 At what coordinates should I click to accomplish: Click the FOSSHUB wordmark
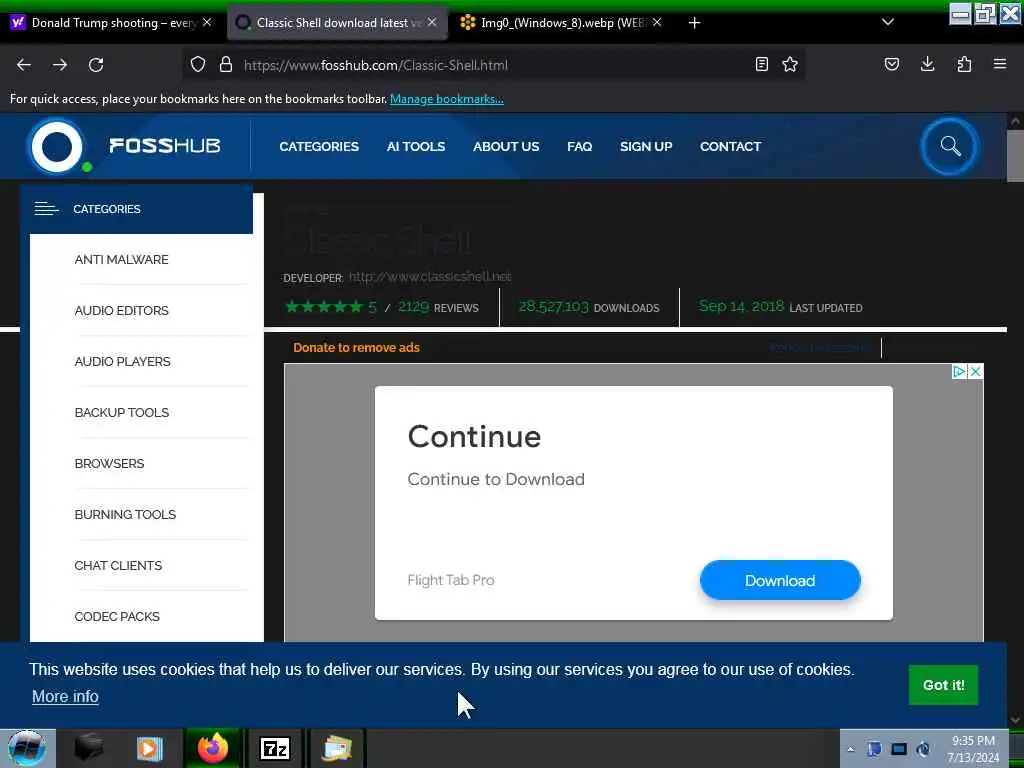165,146
